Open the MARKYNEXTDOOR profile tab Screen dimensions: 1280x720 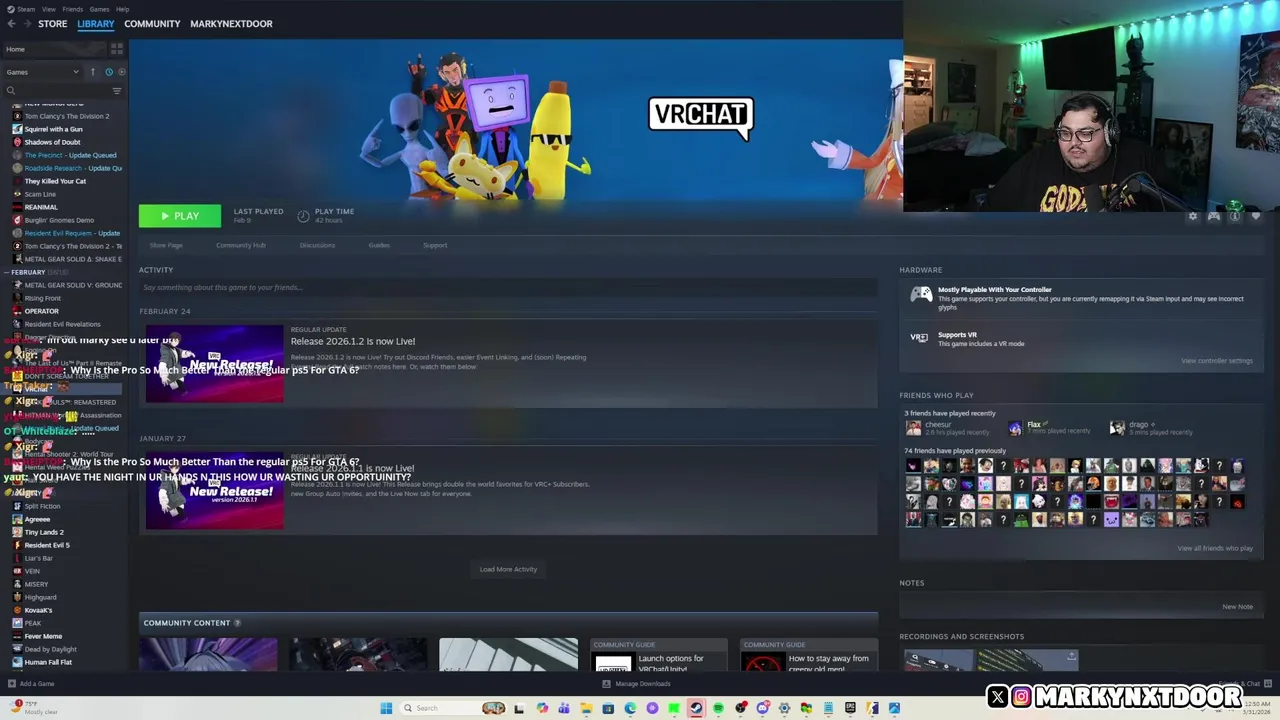pyautogui.click(x=231, y=23)
